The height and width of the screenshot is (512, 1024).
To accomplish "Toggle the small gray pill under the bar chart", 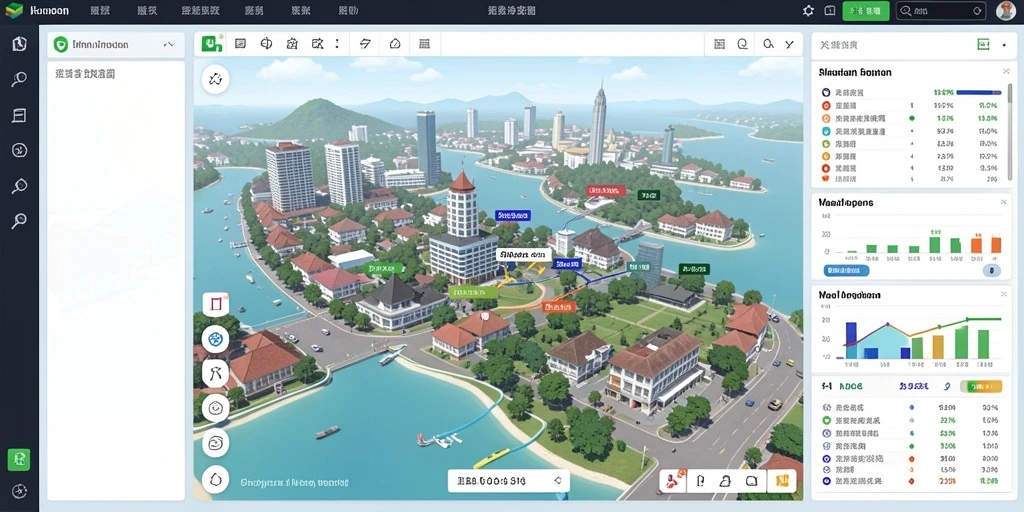I will point(991,270).
